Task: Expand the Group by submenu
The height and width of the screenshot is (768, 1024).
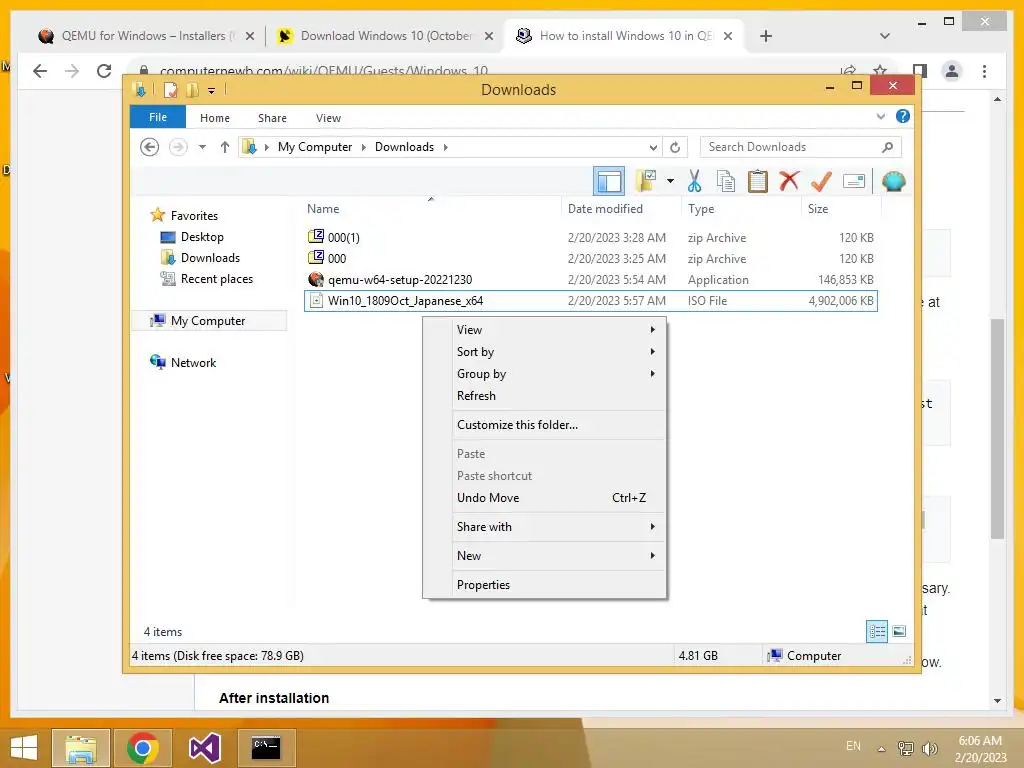Action: (558, 374)
